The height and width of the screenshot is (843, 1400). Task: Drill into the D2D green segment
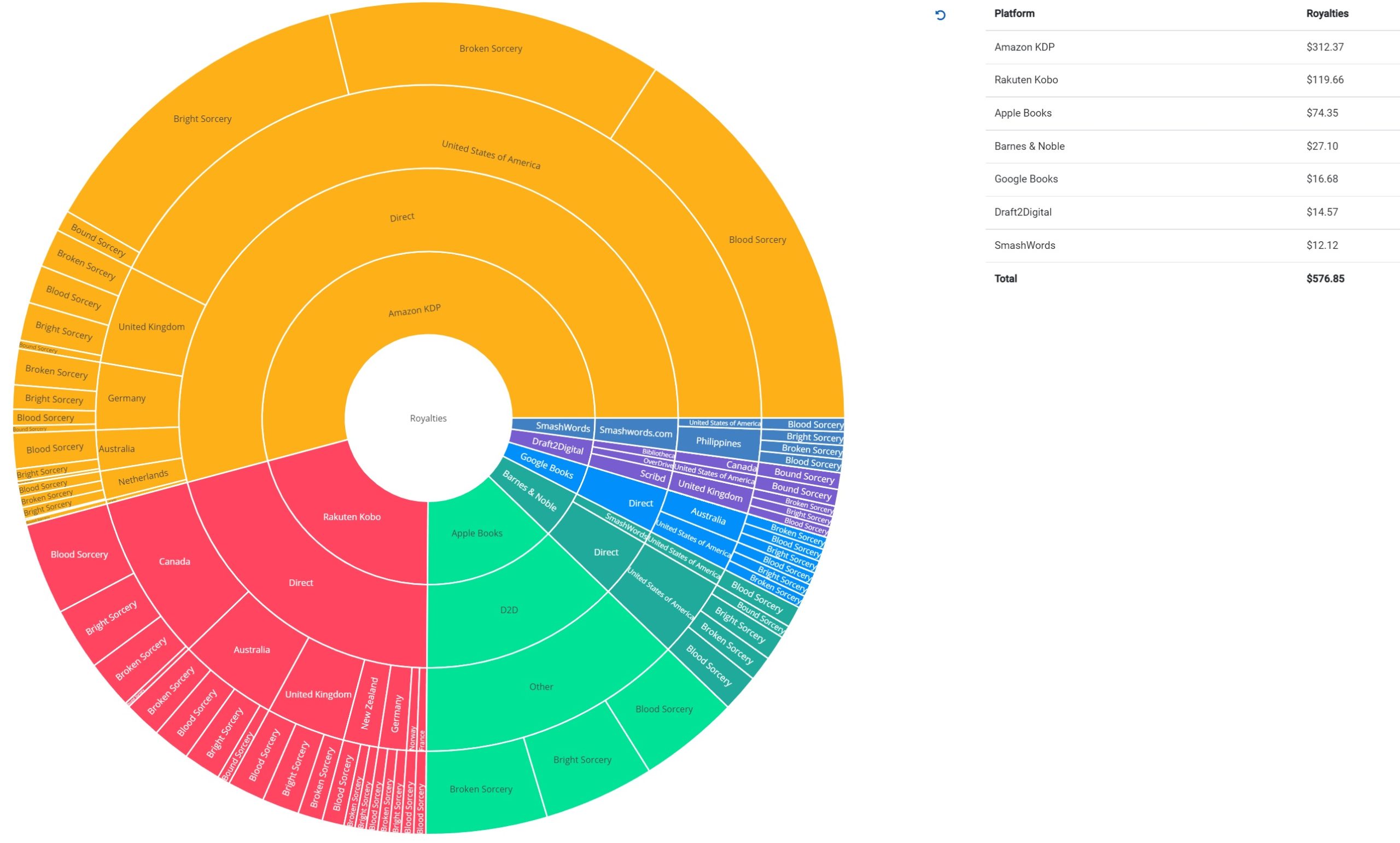click(x=509, y=610)
